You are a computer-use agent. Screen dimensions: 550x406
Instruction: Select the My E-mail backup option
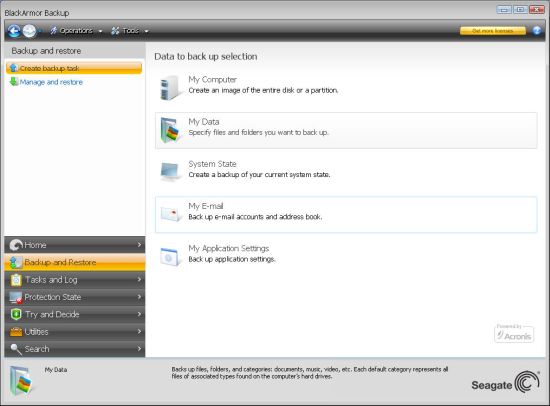pyautogui.click(x=346, y=214)
